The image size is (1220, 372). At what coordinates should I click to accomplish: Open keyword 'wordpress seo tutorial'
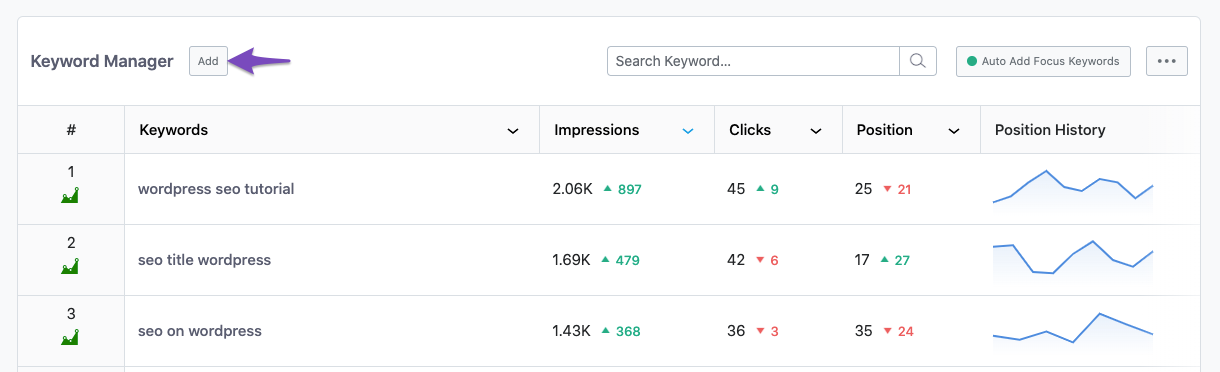click(x=216, y=189)
